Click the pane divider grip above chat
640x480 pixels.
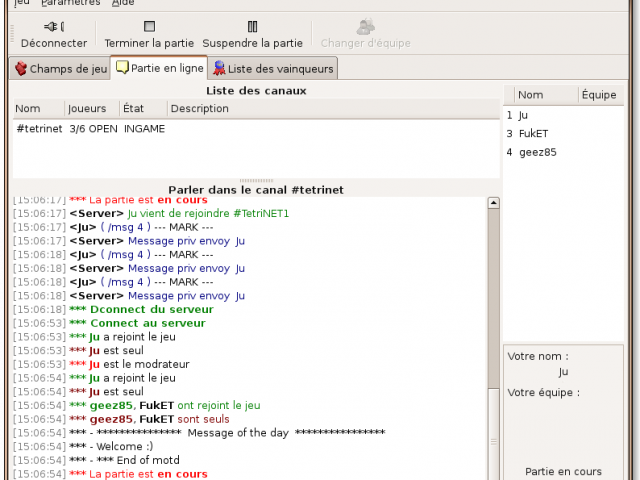pyautogui.click(x=256, y=180)
